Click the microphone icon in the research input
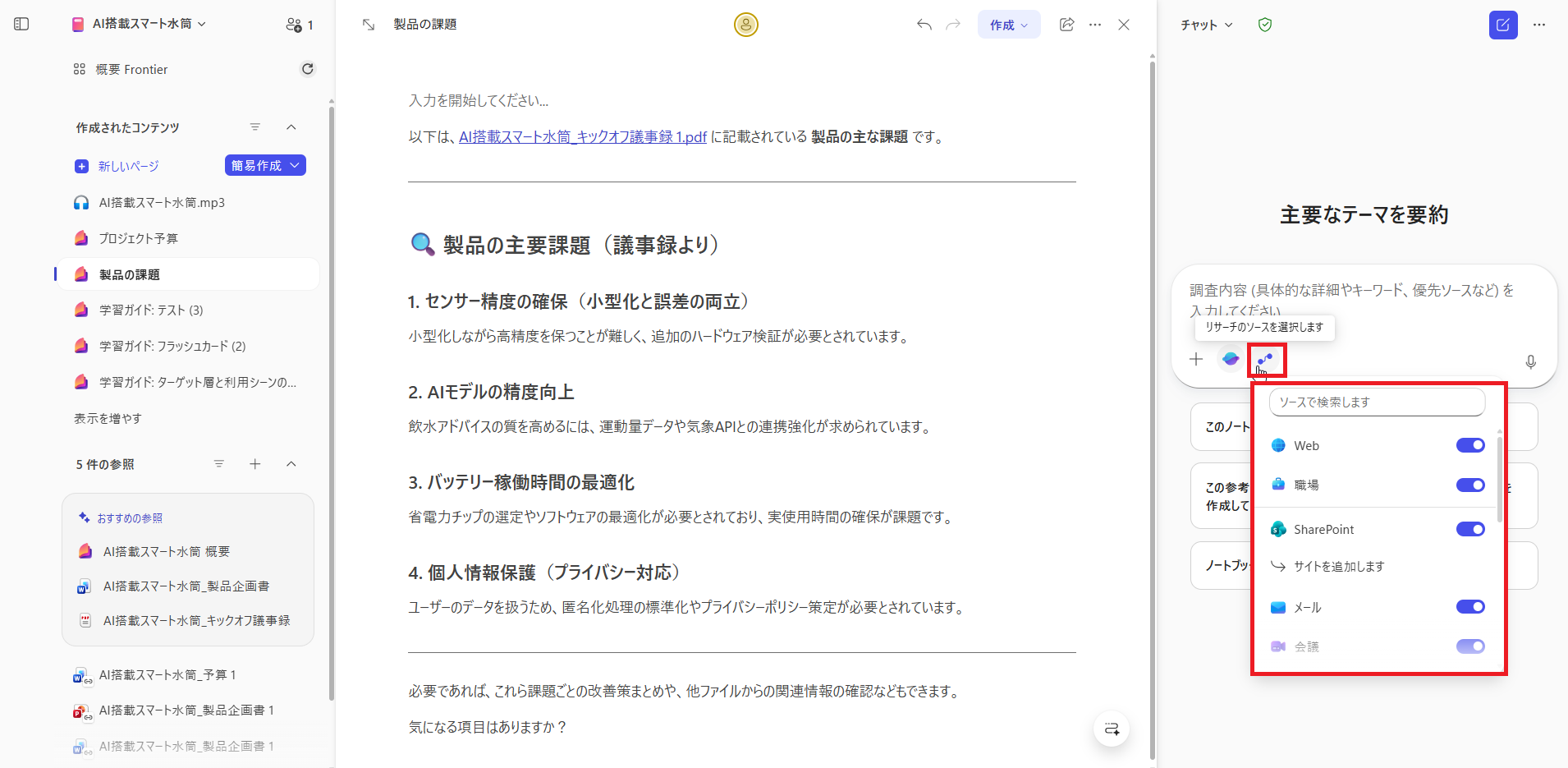Screen dimensions: 1568x768 1529,361
